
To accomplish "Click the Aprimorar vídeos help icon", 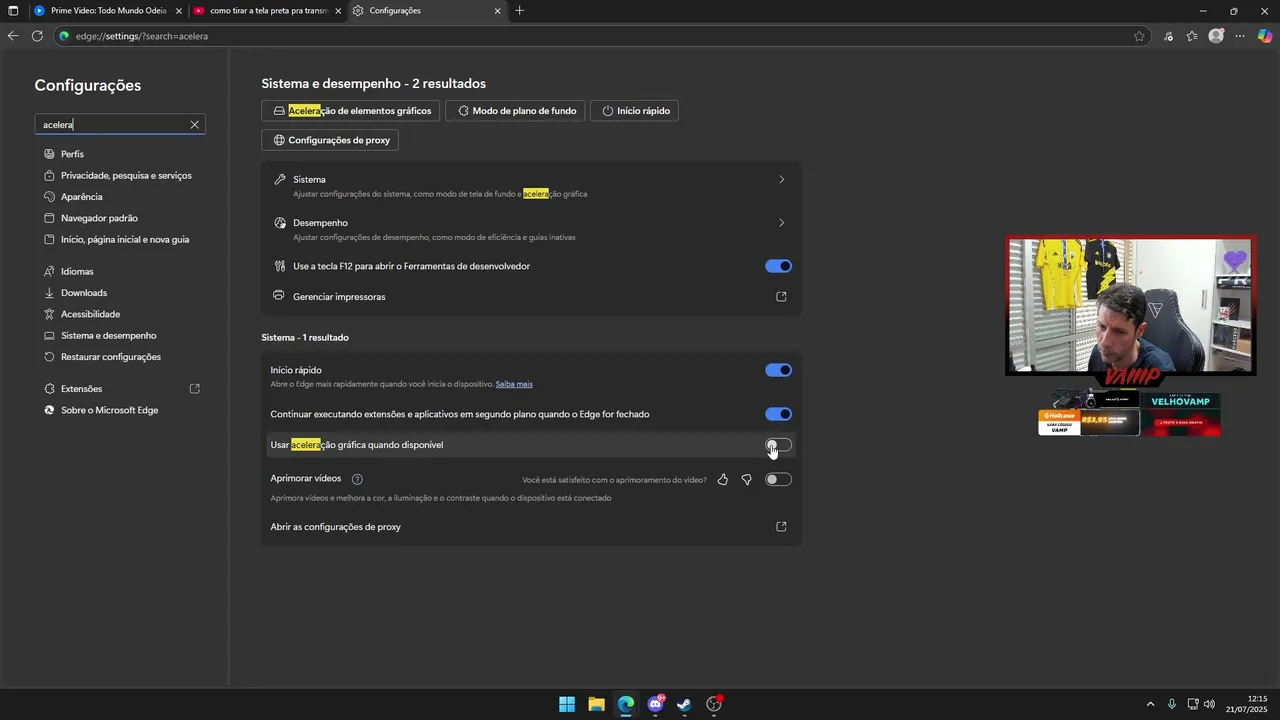I will coord(357,479).
